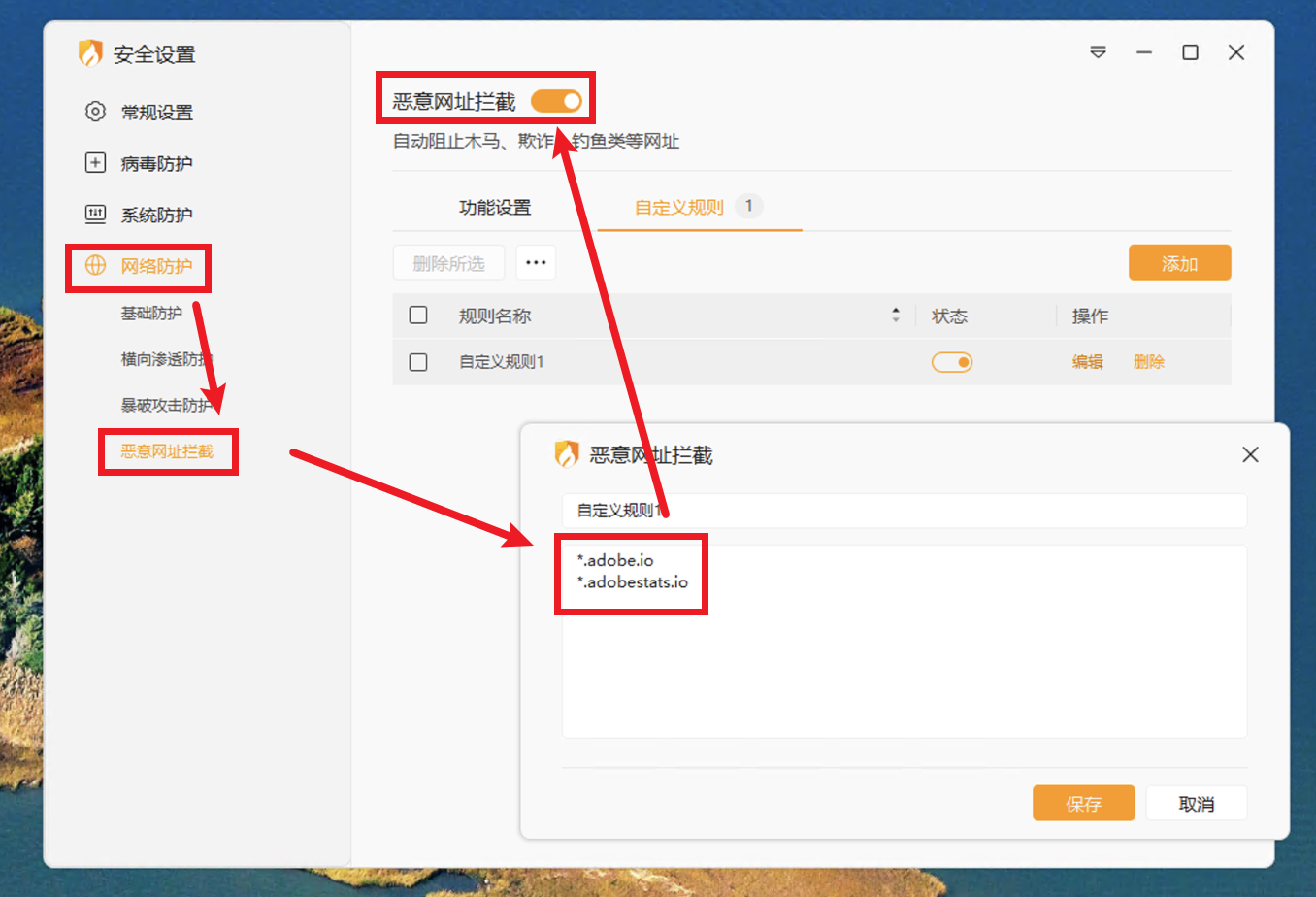This screenshot has height=897, width=1316.
Task: Close the 恶意网址拦截 dialog
Action: pyautogui.click(x=1250, y=454)
